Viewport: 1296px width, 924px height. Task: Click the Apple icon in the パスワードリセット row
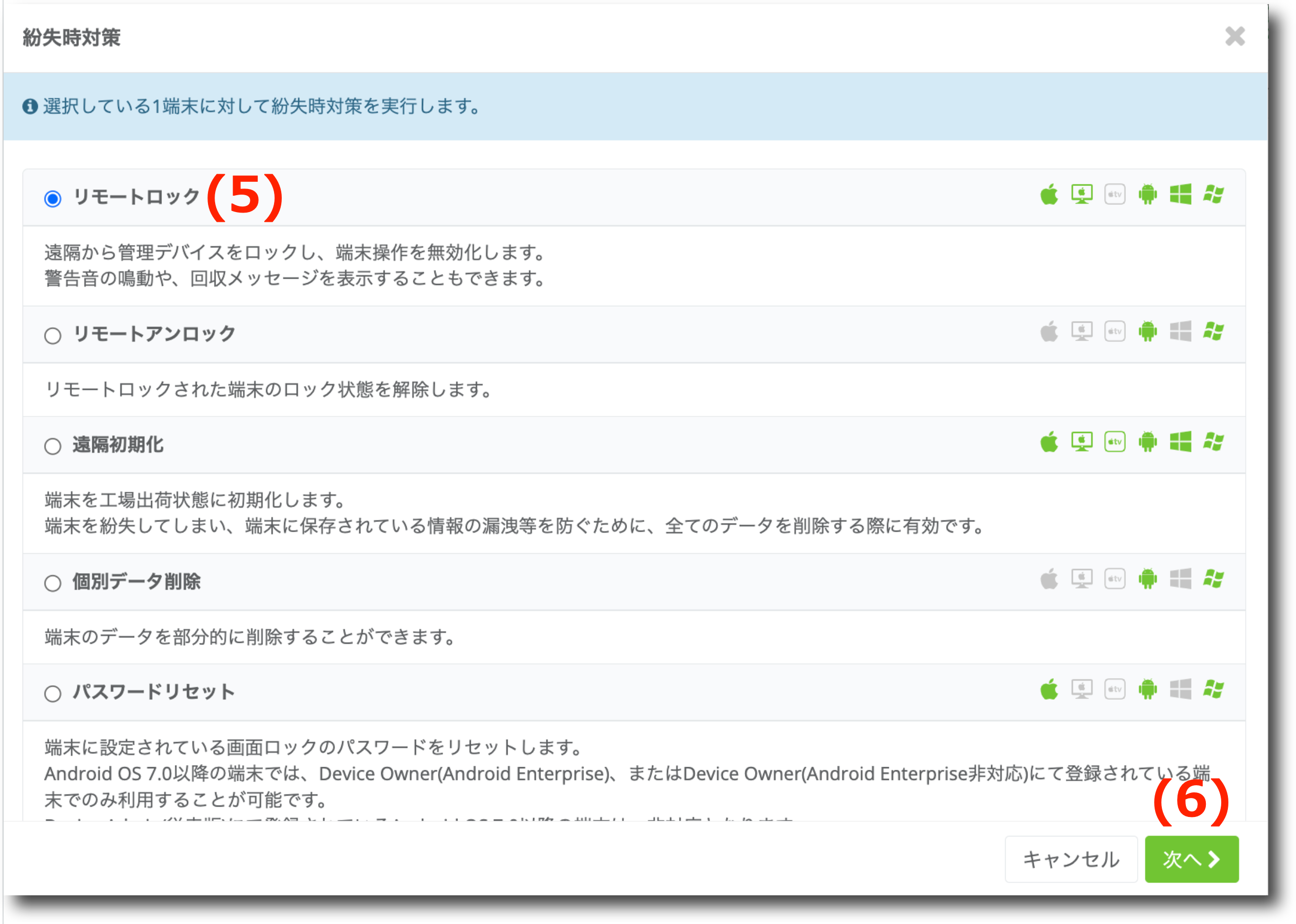1049,689
